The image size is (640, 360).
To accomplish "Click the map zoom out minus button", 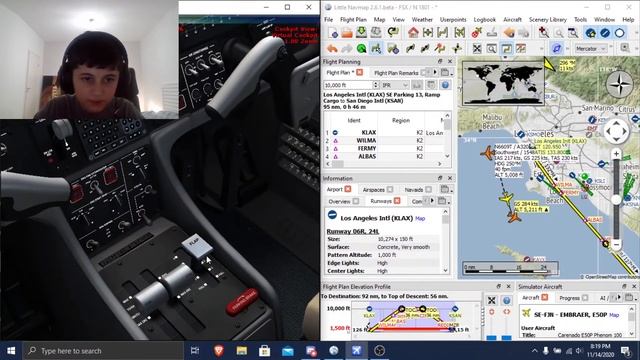I will click(x=616, y=244).
